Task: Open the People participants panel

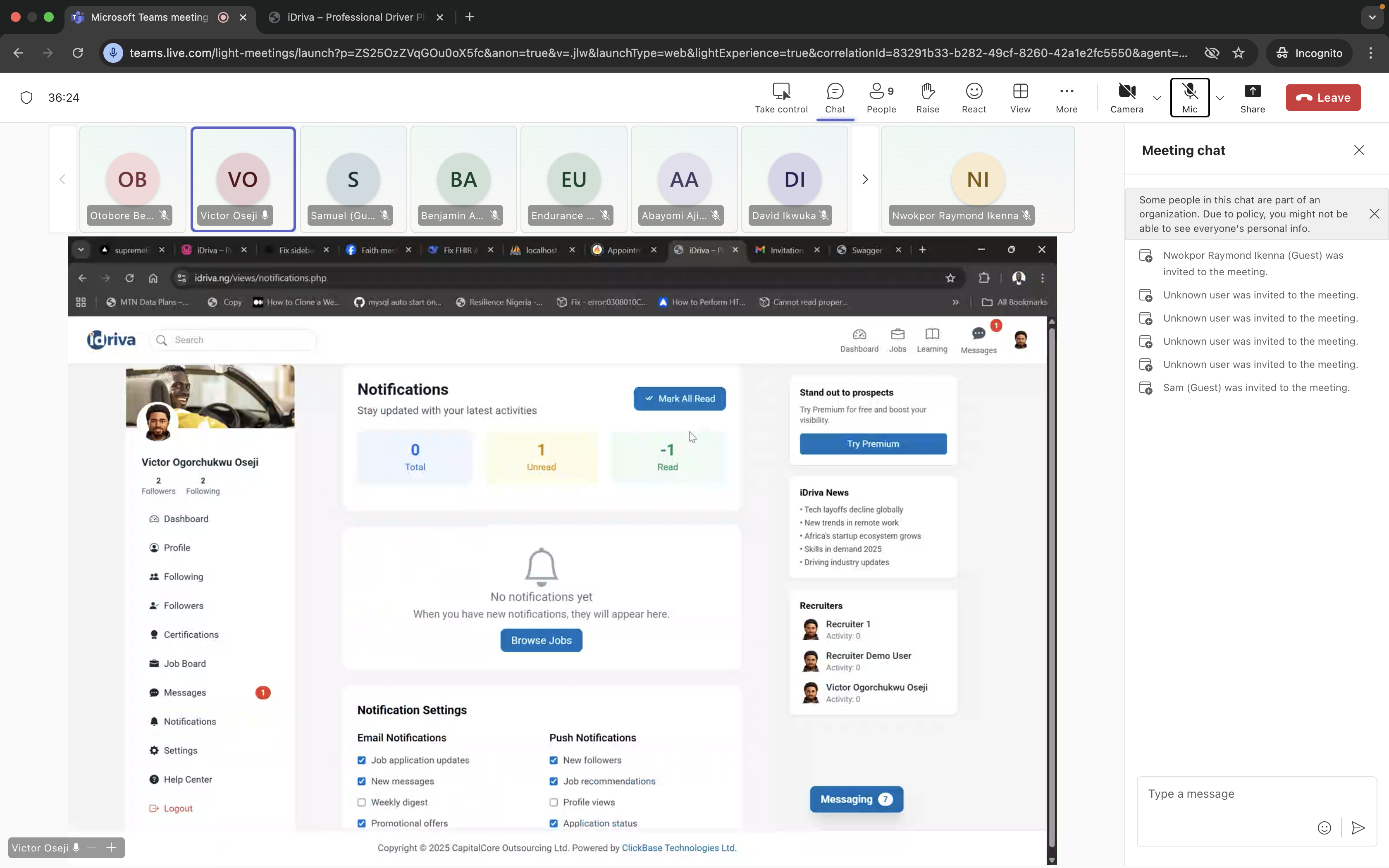Action: point(881,98)
